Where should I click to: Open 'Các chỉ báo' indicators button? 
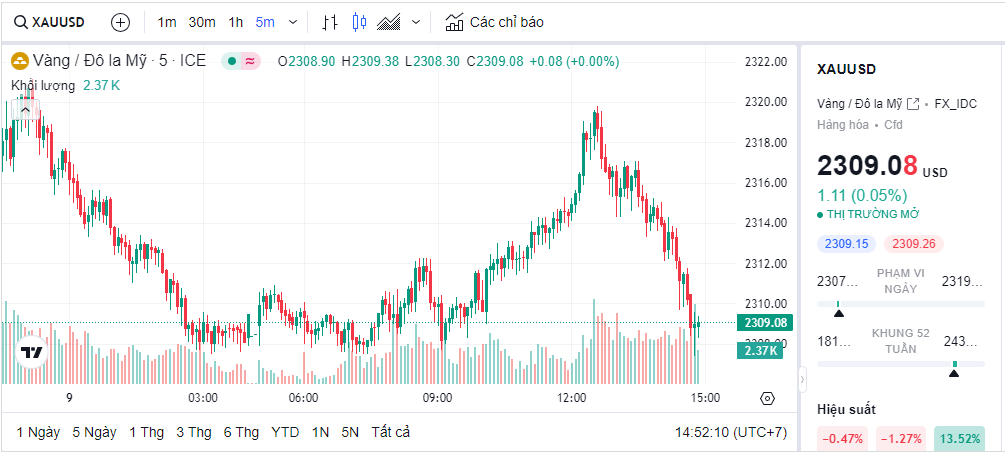[x=495, y=22]
